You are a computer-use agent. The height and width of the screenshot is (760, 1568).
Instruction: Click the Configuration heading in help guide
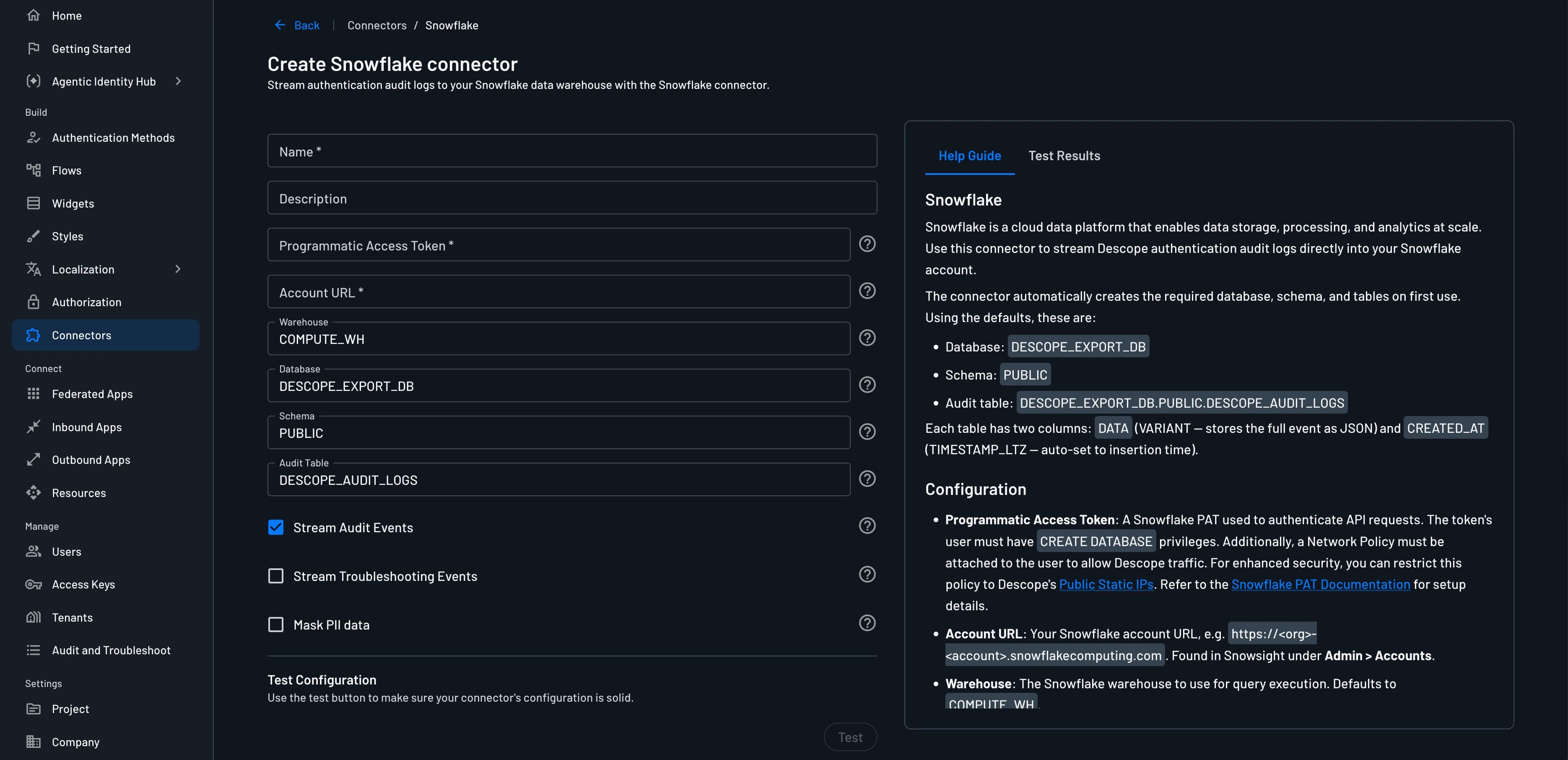coord(975,489)
